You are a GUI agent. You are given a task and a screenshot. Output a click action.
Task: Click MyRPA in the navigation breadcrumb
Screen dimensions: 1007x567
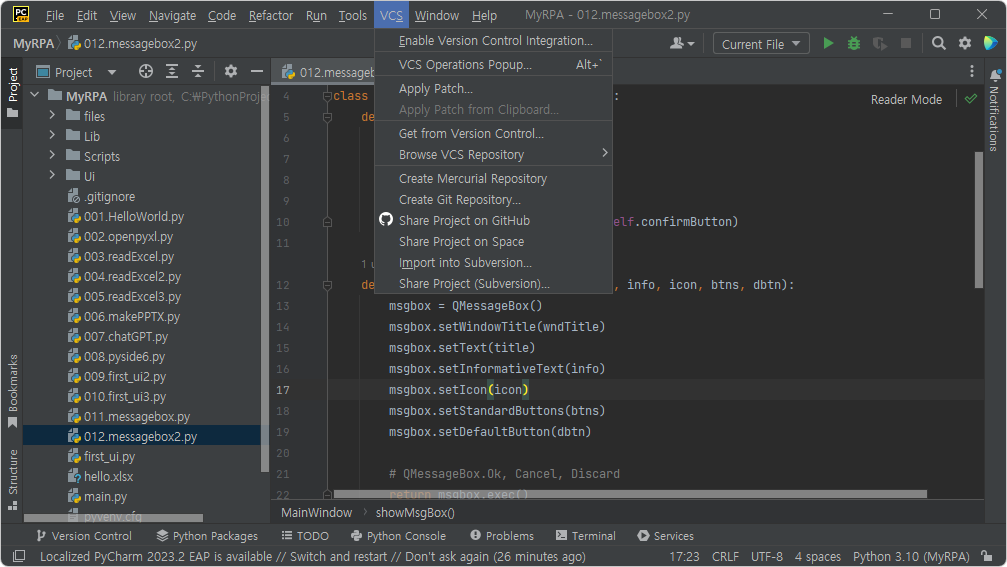click(x=33, y=44)
